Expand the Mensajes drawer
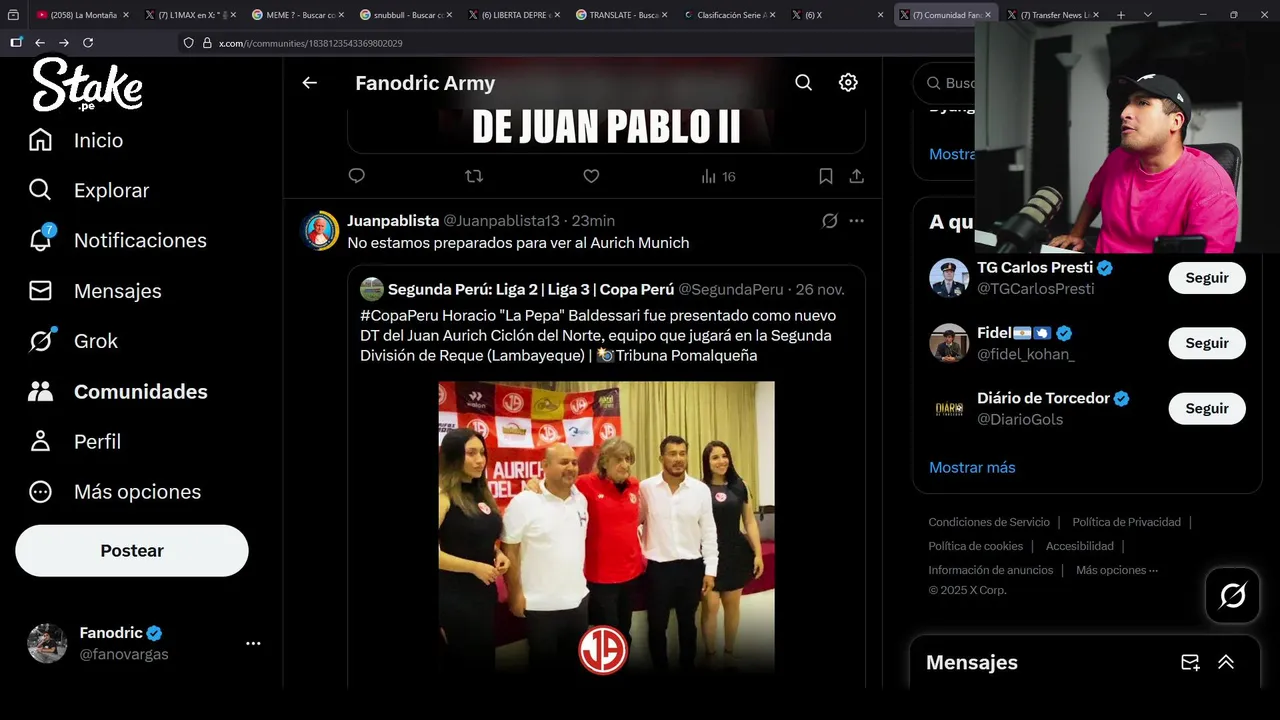1280x720 pixels. (x=1226, y=662)
